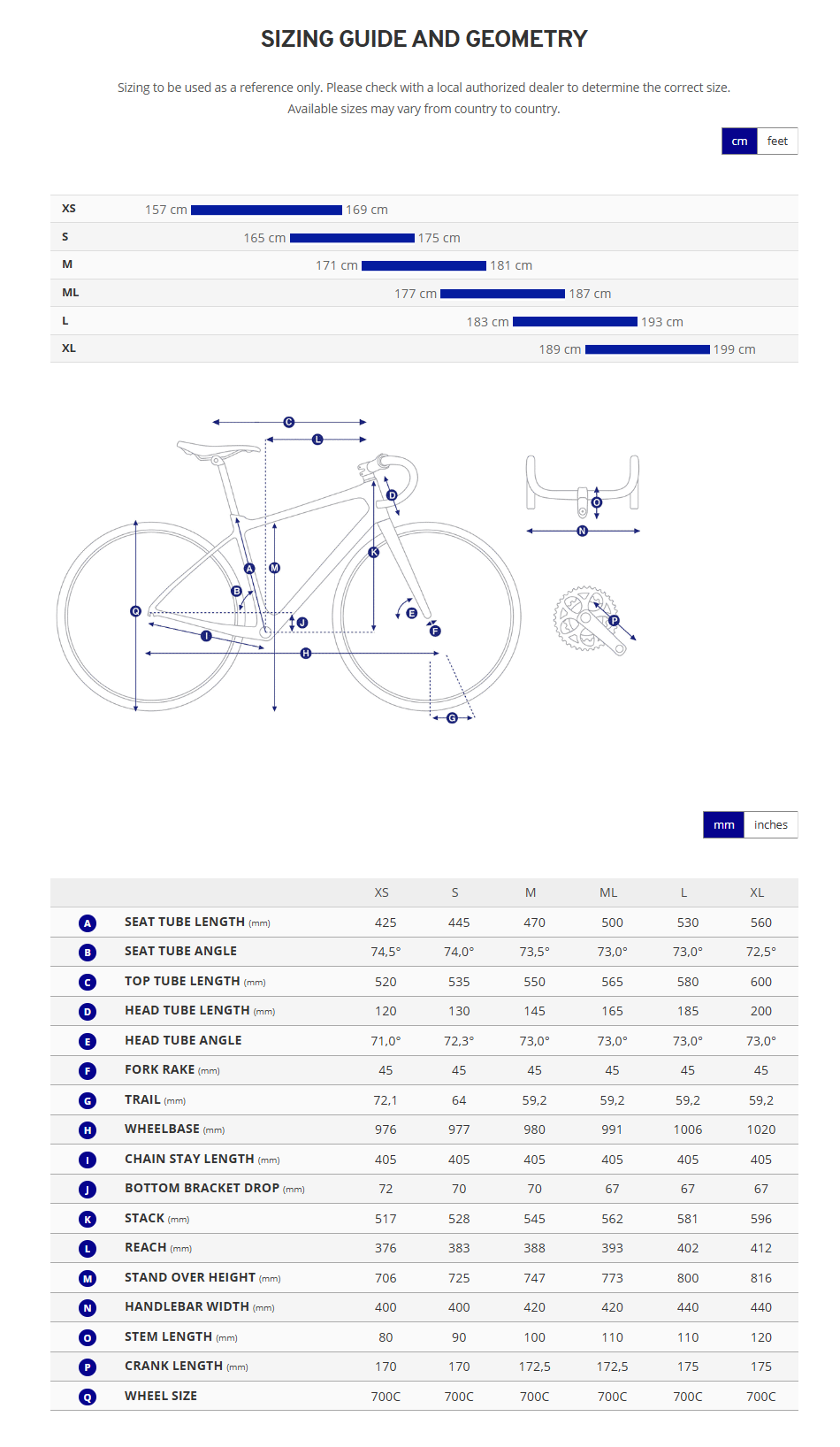This screenshot has height=1447, width=840.
Task: Click the A icon beside Seat Tube Length
Action: point(88,923)
